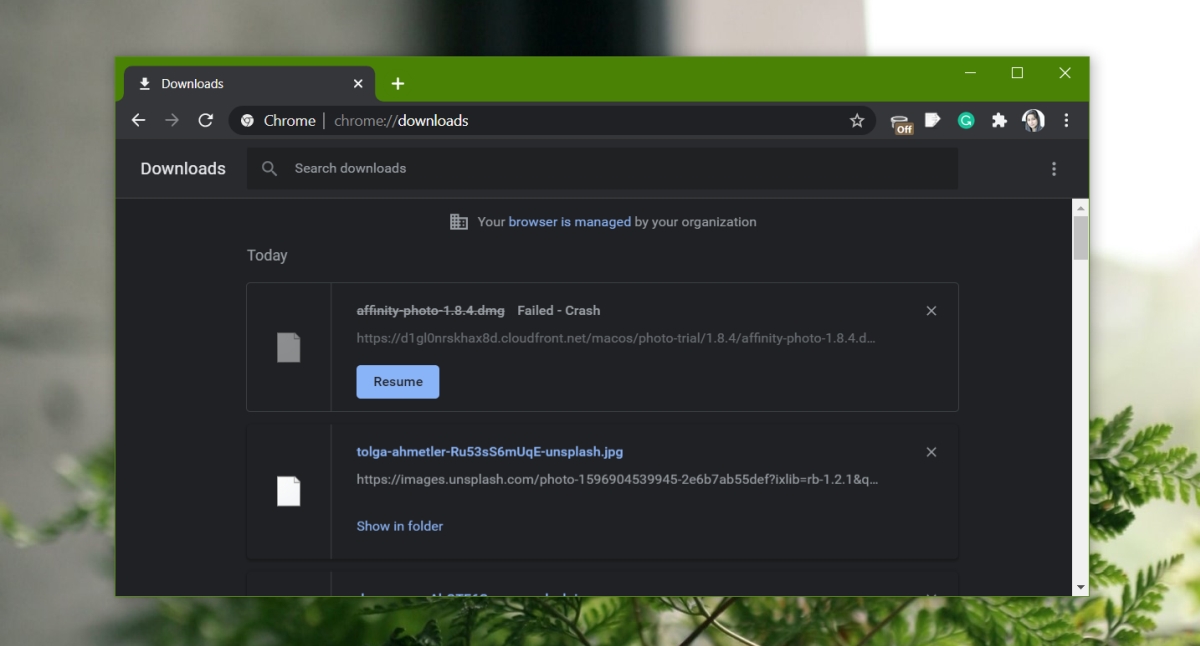Click the scrollbar down arrow

point(1081,587)
